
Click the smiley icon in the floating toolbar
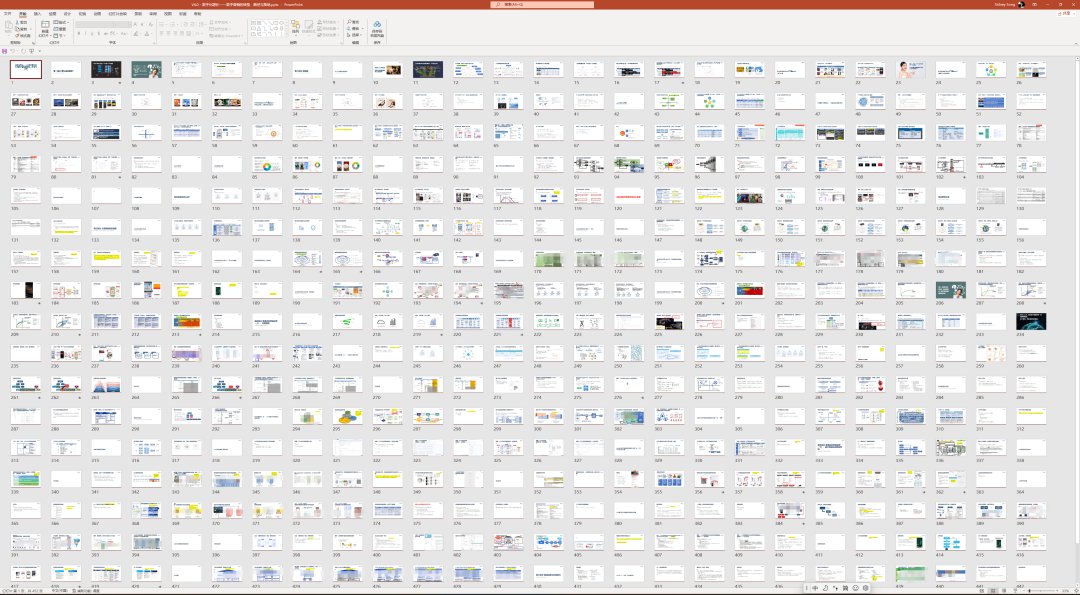pyautogui.click(x=854, y=588)
